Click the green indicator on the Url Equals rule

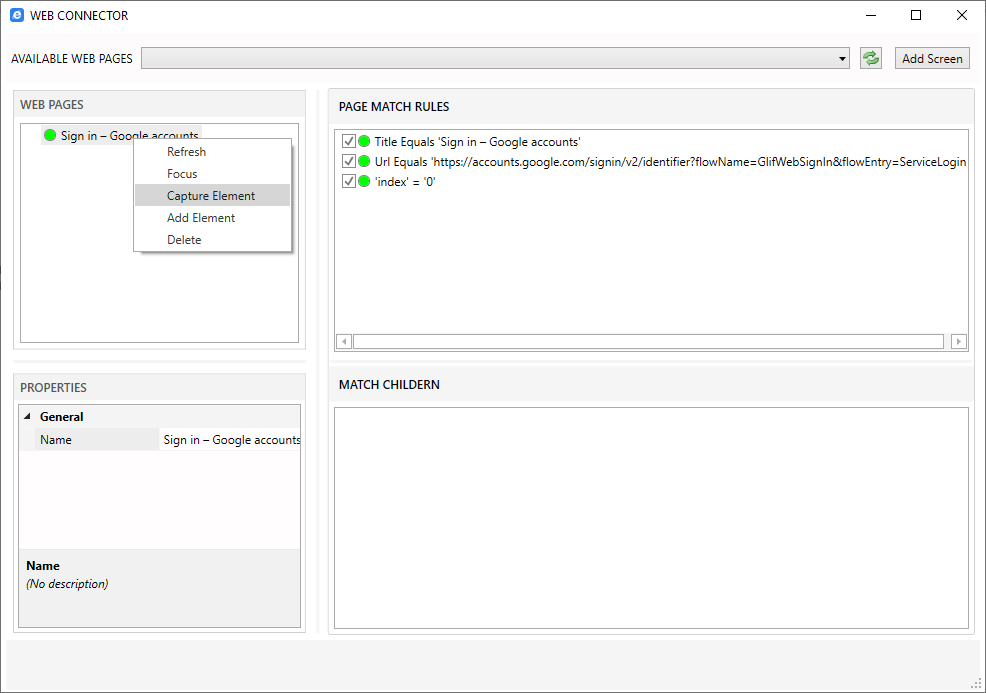click(362, 161)
